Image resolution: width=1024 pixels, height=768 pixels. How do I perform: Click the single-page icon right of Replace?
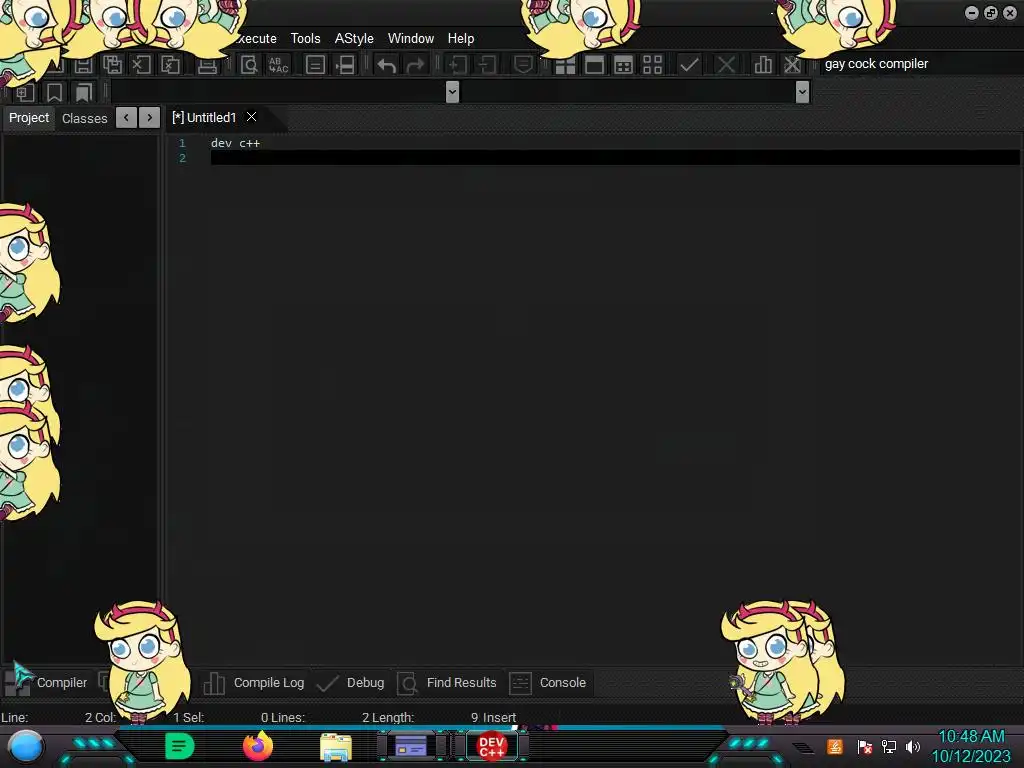(x=315, y=65)
